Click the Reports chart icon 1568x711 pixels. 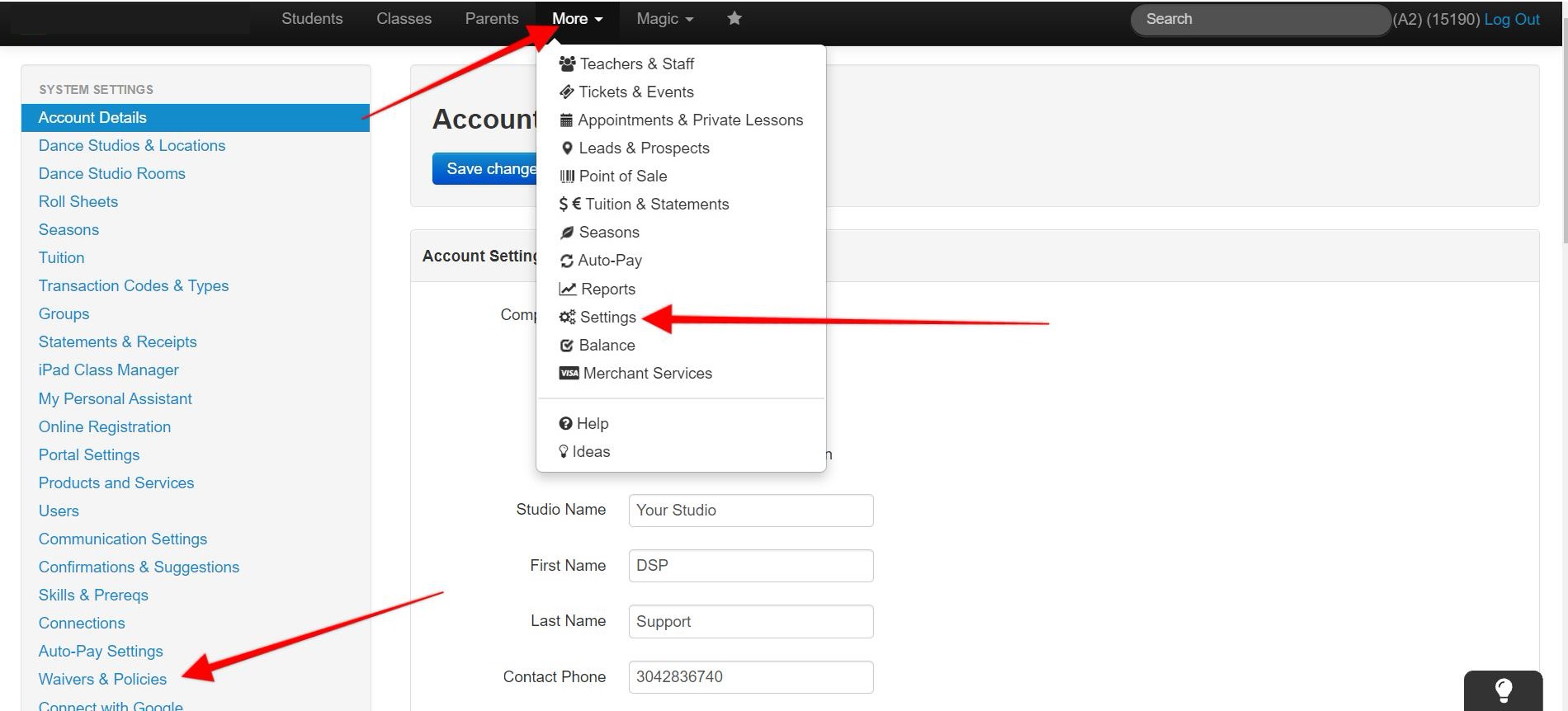pyautogui.click(x=567, y=289)
